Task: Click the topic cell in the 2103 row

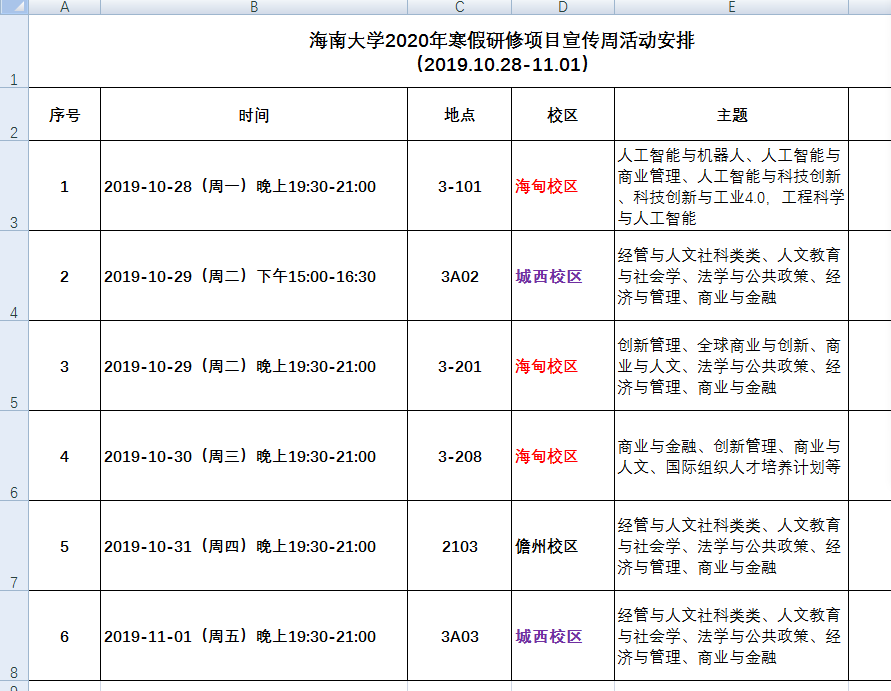Action: (731, 546)
